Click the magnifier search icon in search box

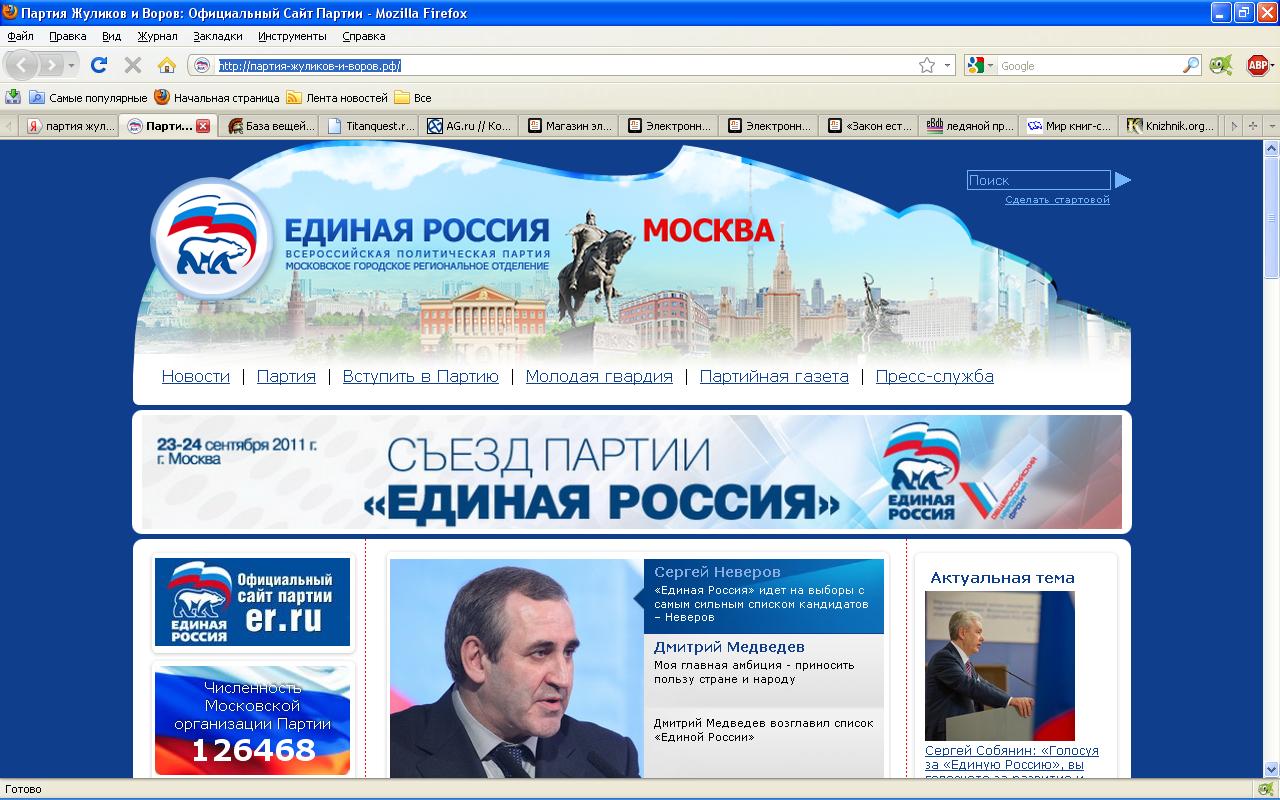pyautogui.click(x=1191, y=66)
